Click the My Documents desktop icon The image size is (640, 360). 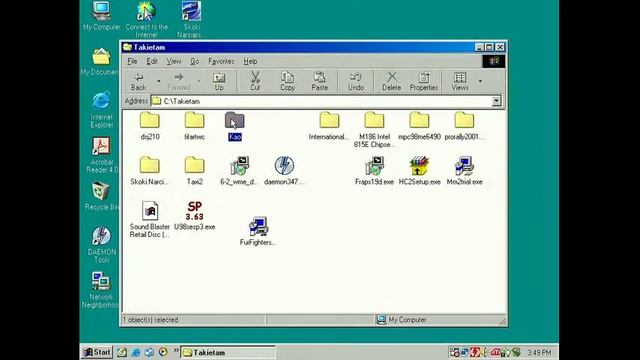pyautogui.click(x=100, y=62)
